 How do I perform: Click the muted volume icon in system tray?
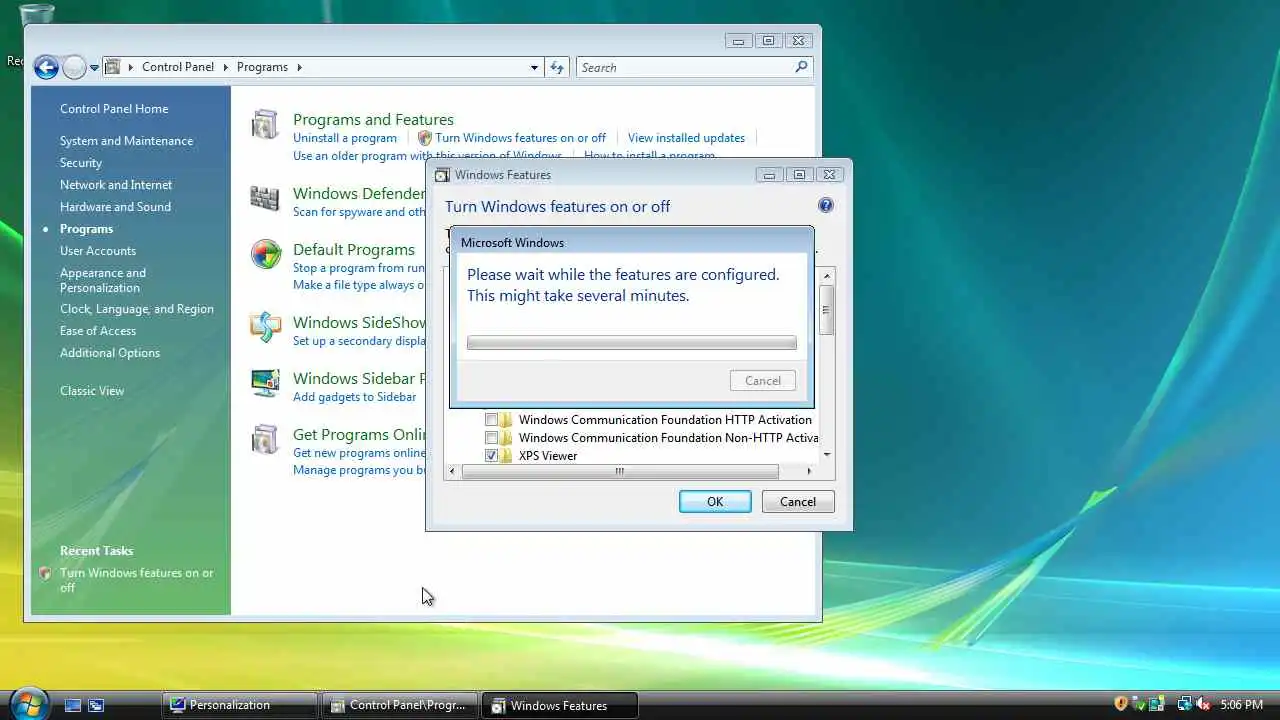pyautogui.click(x=1203, y=704)
